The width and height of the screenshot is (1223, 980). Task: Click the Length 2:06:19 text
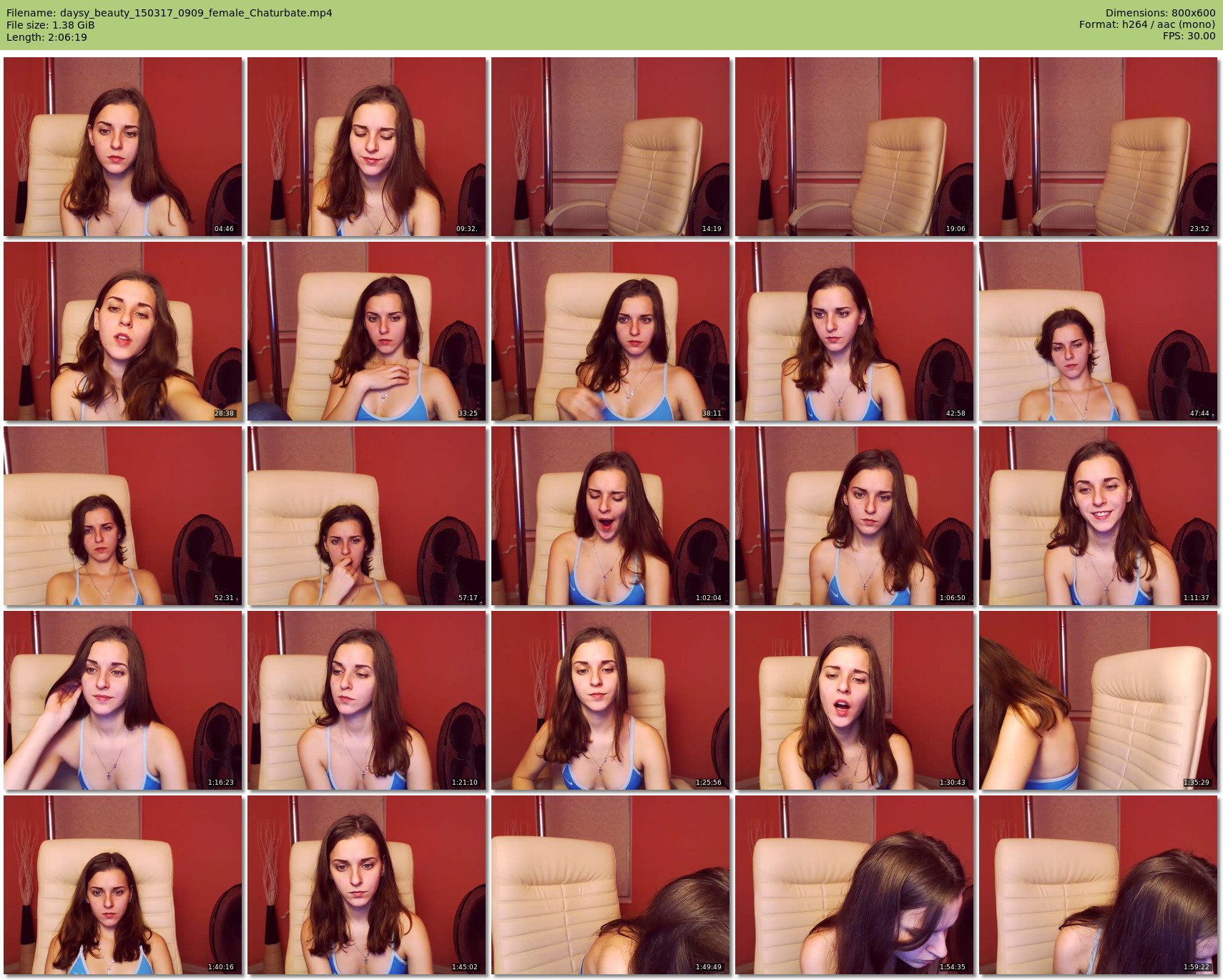[x=46, y=37]
